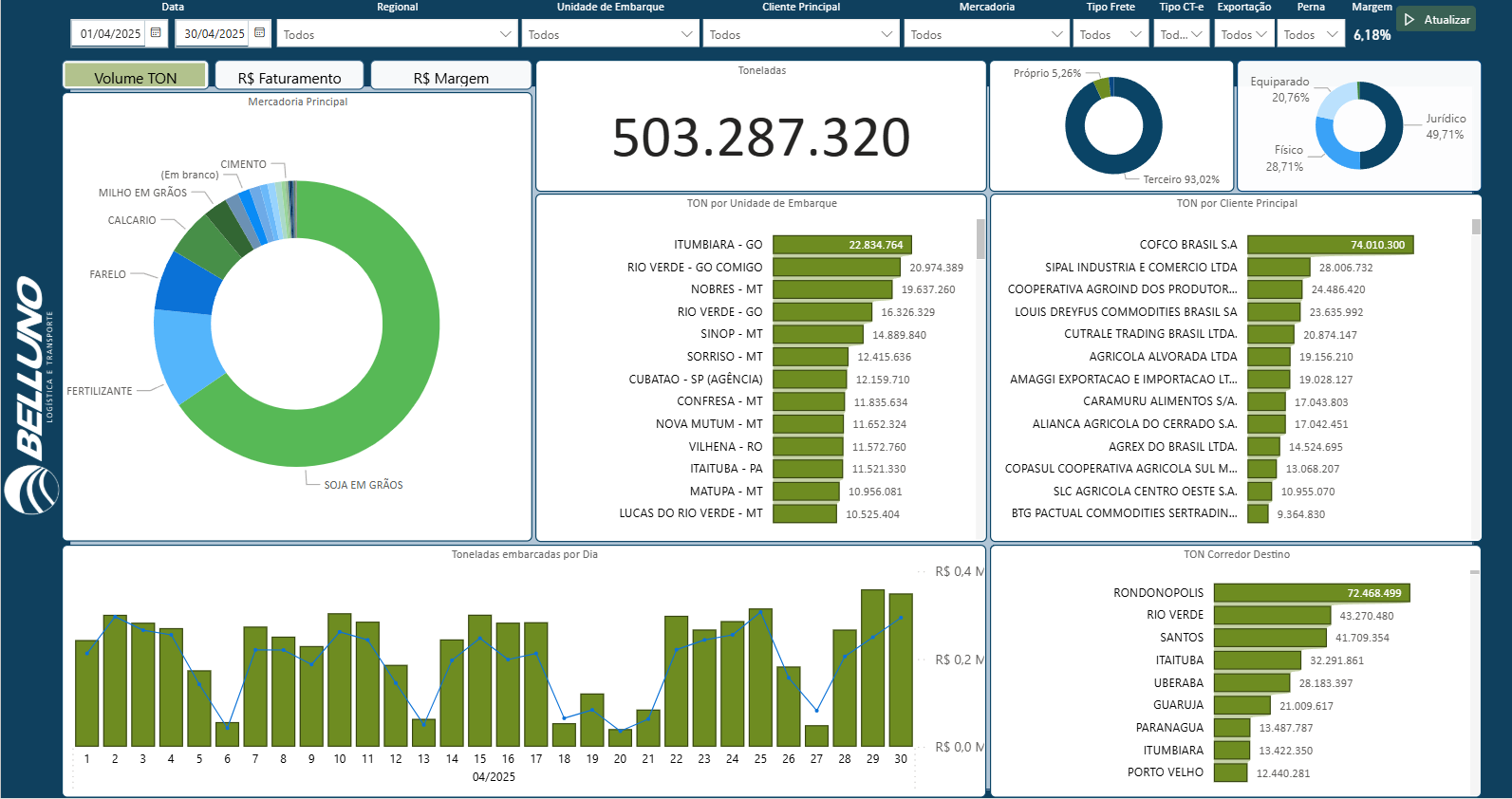Click the SIPAL INDUSTRIA E COMERCIO LTDA bar

[1279, 268]
